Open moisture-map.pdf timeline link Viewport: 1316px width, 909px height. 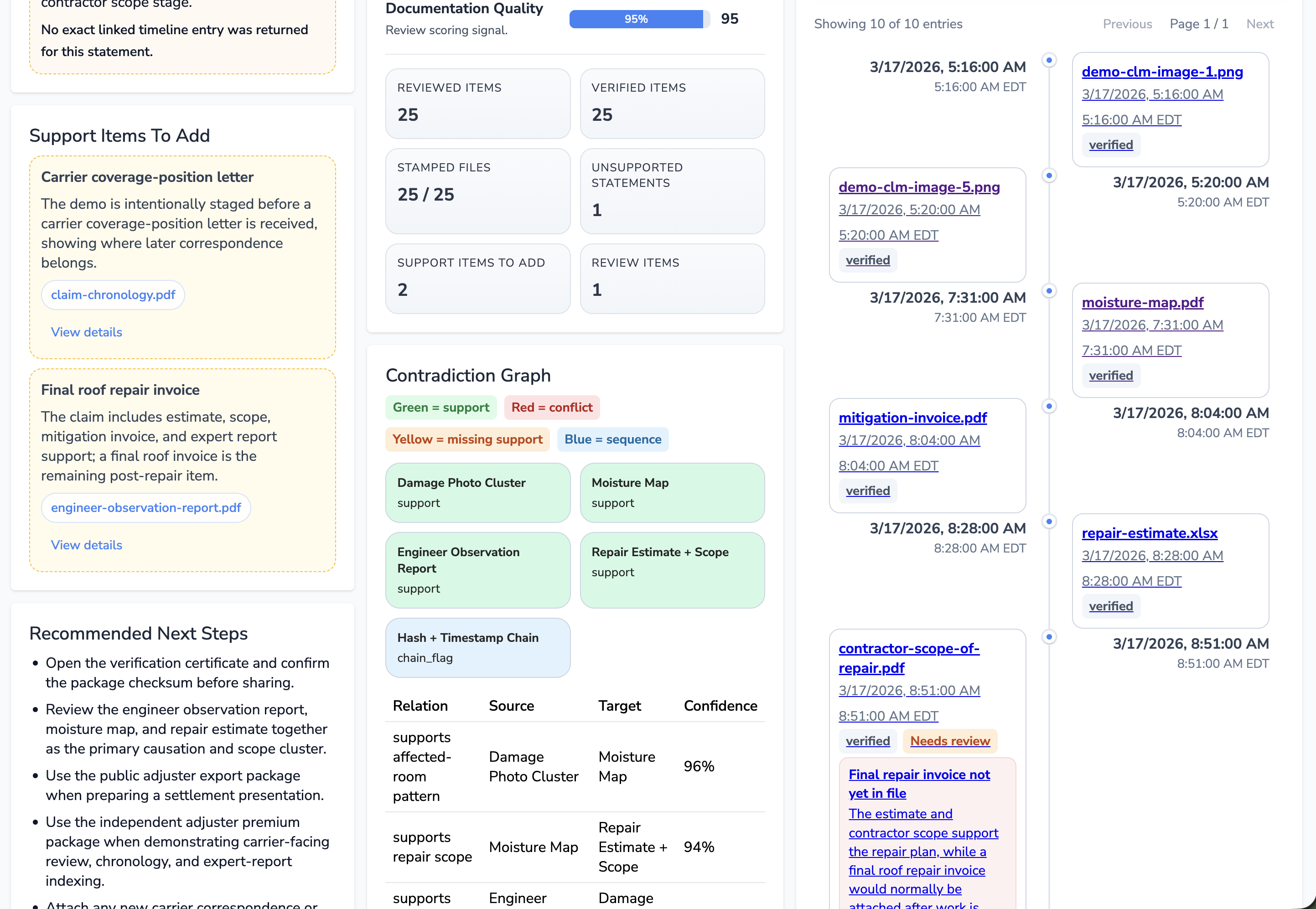(x=1142, y=302)
